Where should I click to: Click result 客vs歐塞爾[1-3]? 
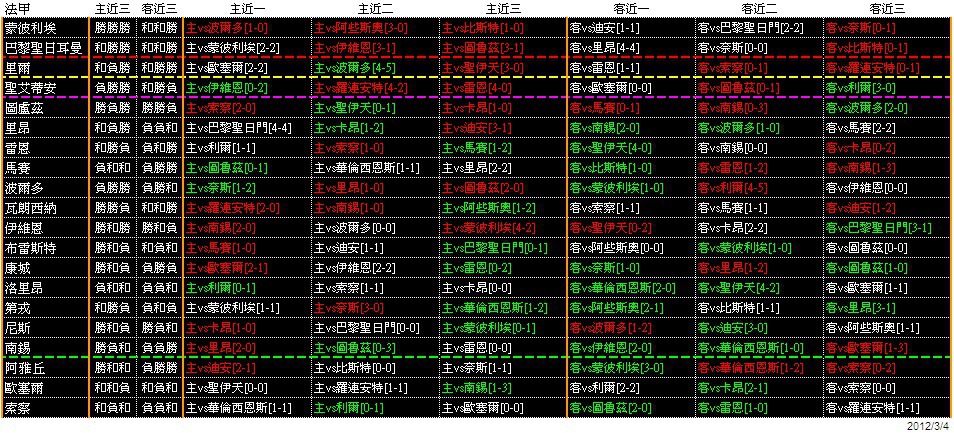(866, 349)
